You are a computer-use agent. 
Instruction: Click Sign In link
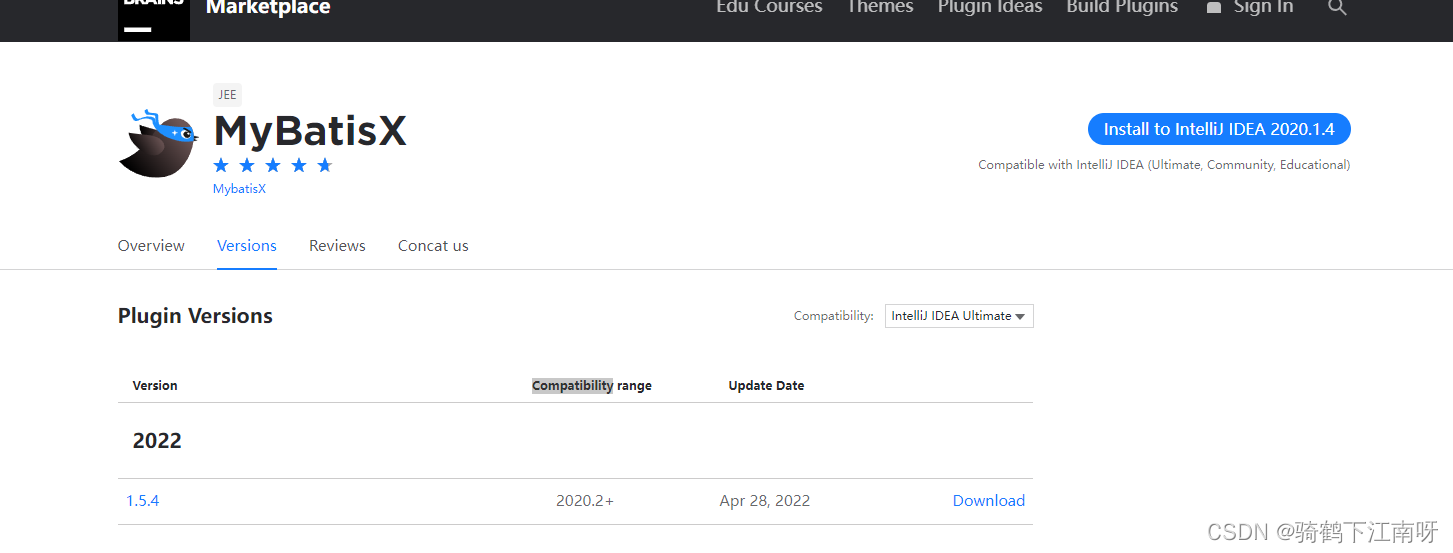coord(1263,8)
